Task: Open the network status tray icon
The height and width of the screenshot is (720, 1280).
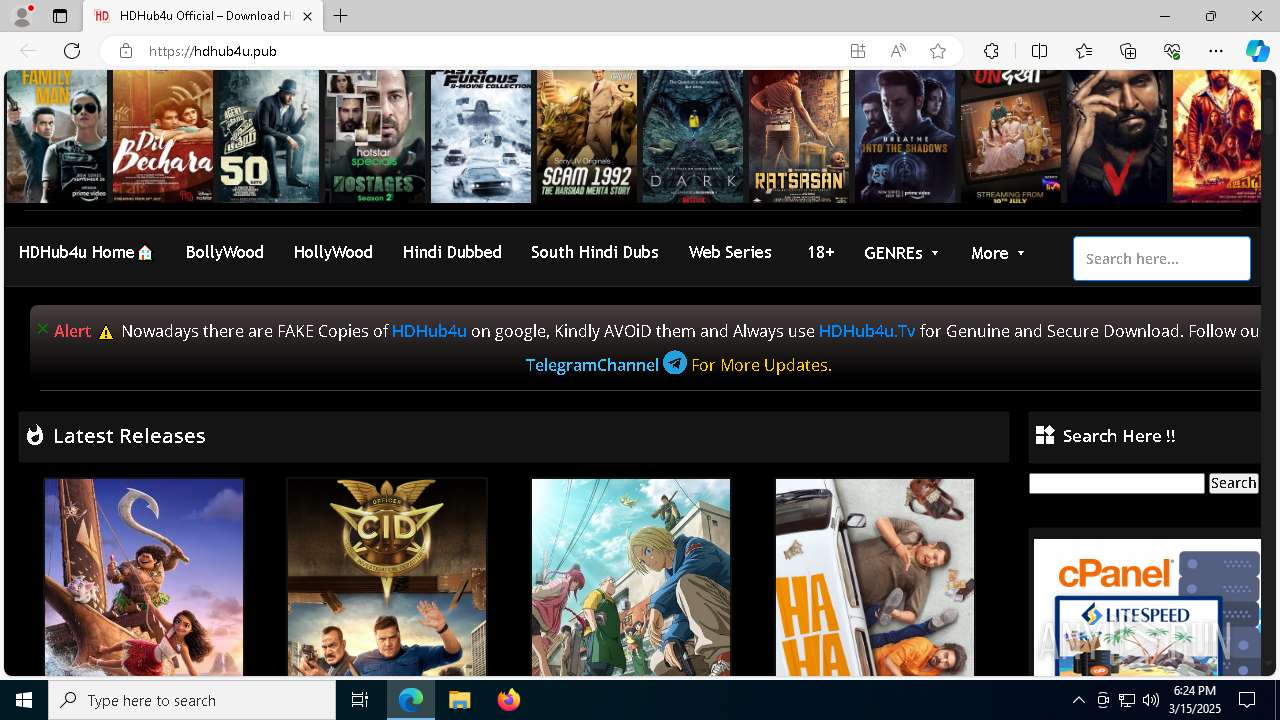Action: [x=1127, y=700]
